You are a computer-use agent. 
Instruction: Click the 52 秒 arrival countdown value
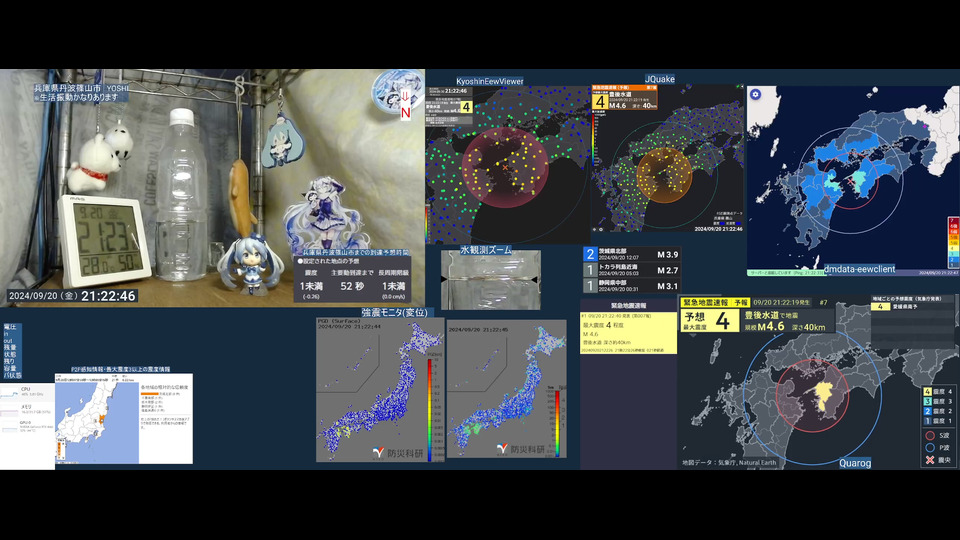[351, 286]
